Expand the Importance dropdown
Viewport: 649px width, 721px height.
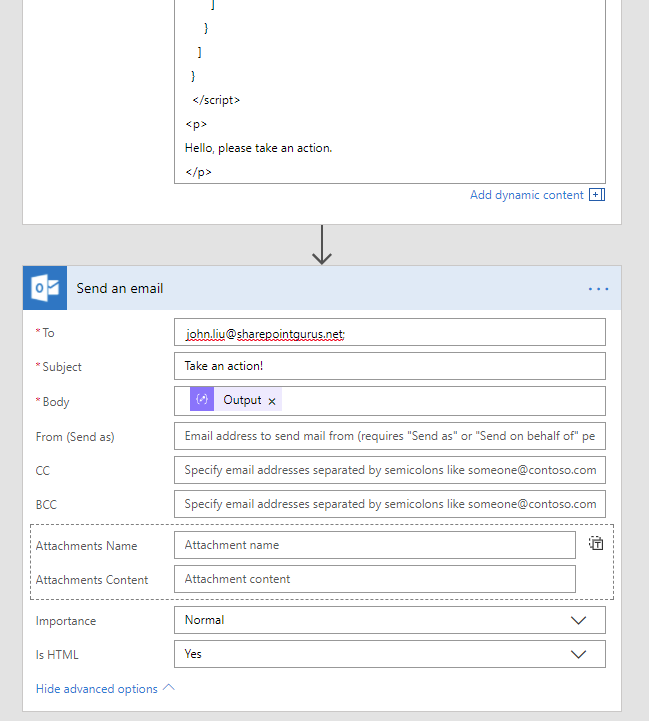[x=578, y=620]
